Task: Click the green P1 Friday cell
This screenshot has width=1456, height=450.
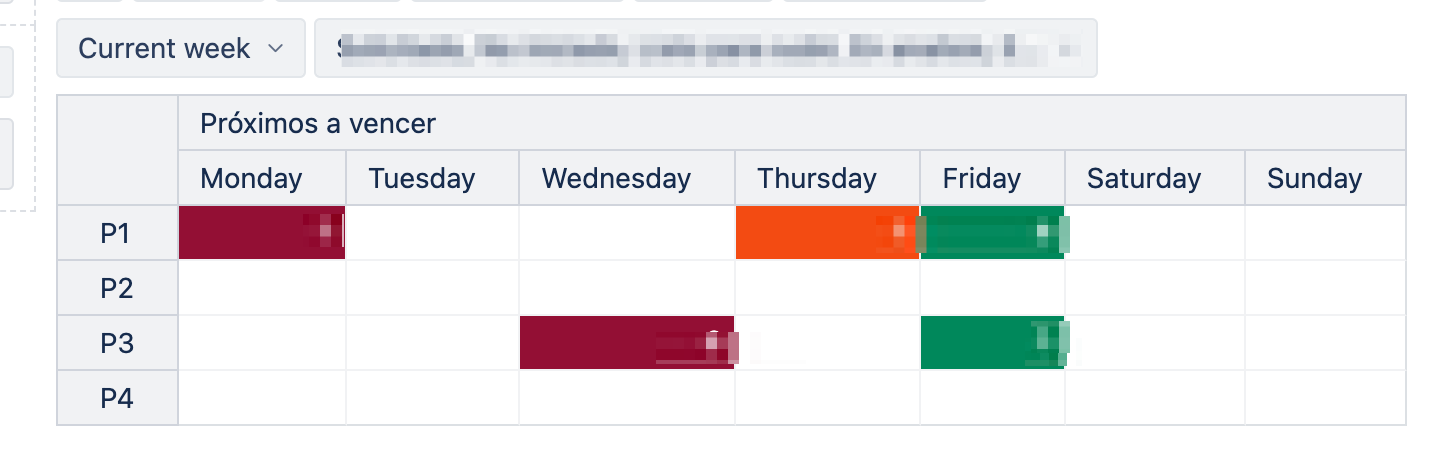Action: point(992,233)
